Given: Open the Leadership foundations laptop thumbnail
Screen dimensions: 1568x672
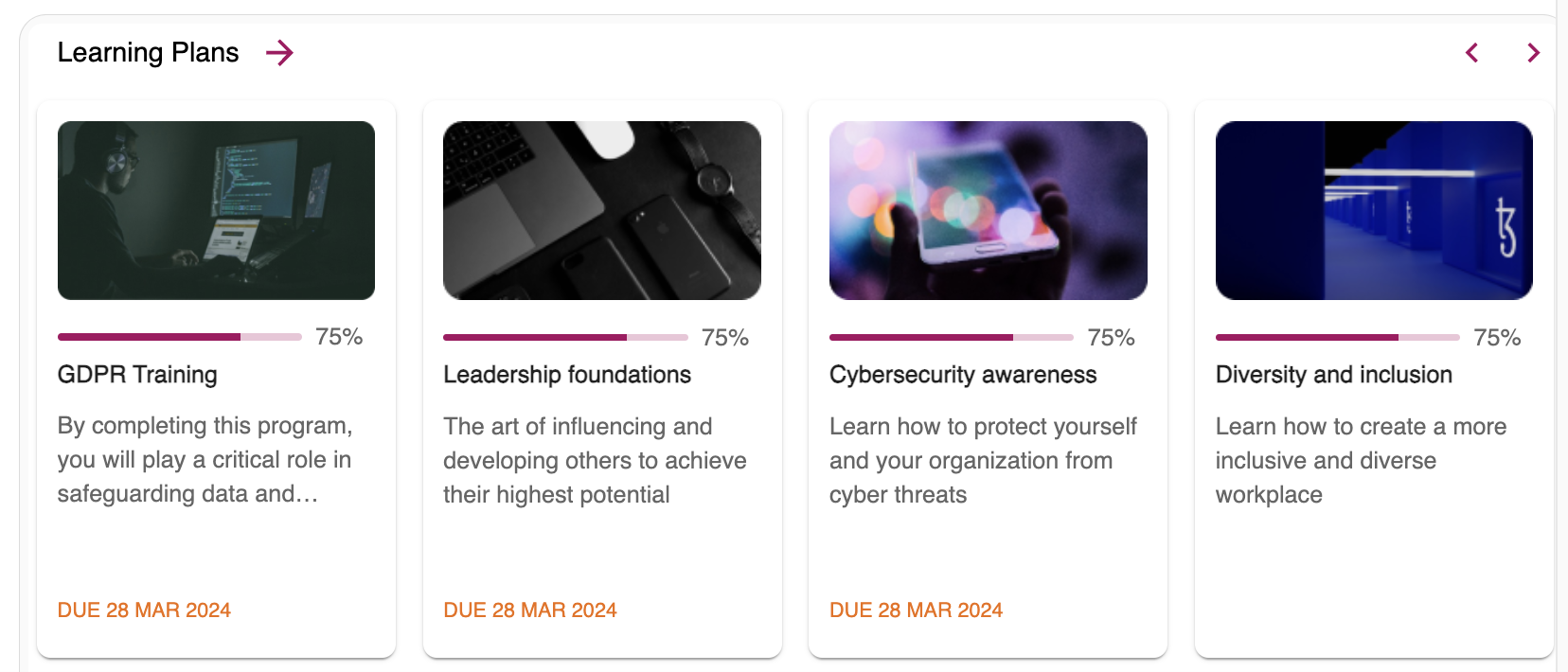Looking at the screenshot, I should click(x=602, y=210).
